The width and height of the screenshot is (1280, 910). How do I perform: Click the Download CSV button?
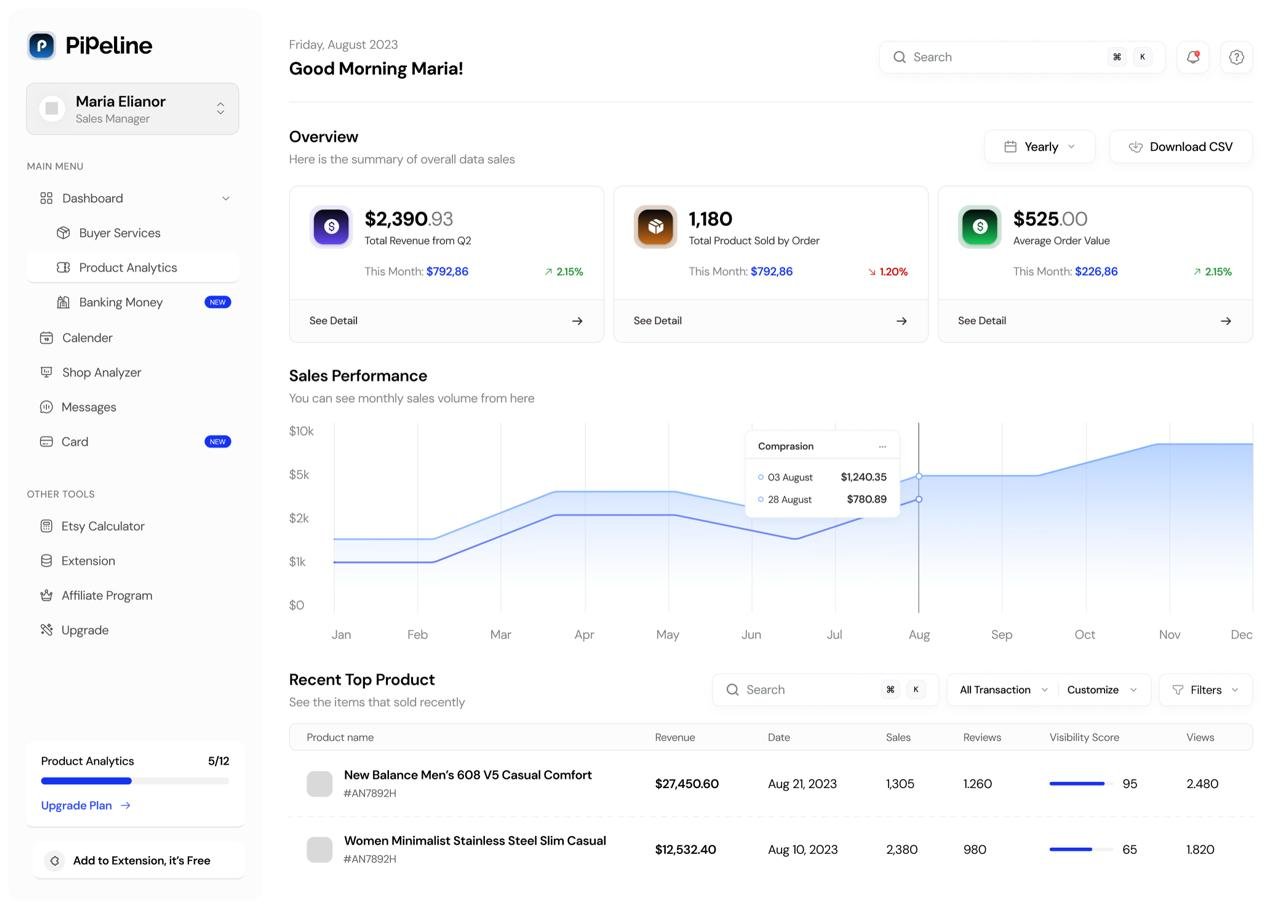click(x=1180, y=147)
